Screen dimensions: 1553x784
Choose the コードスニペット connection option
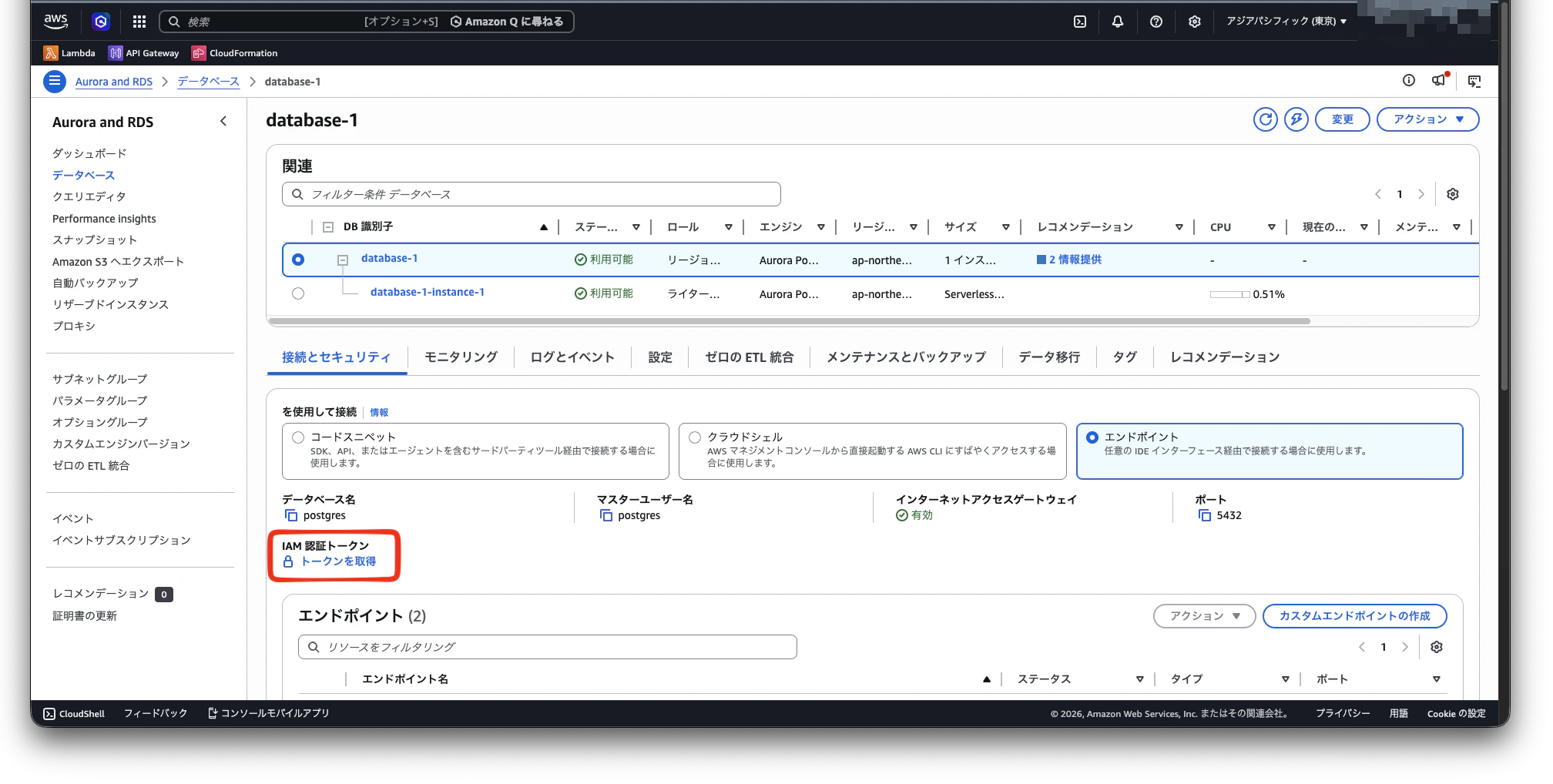(x=298, y=437)
